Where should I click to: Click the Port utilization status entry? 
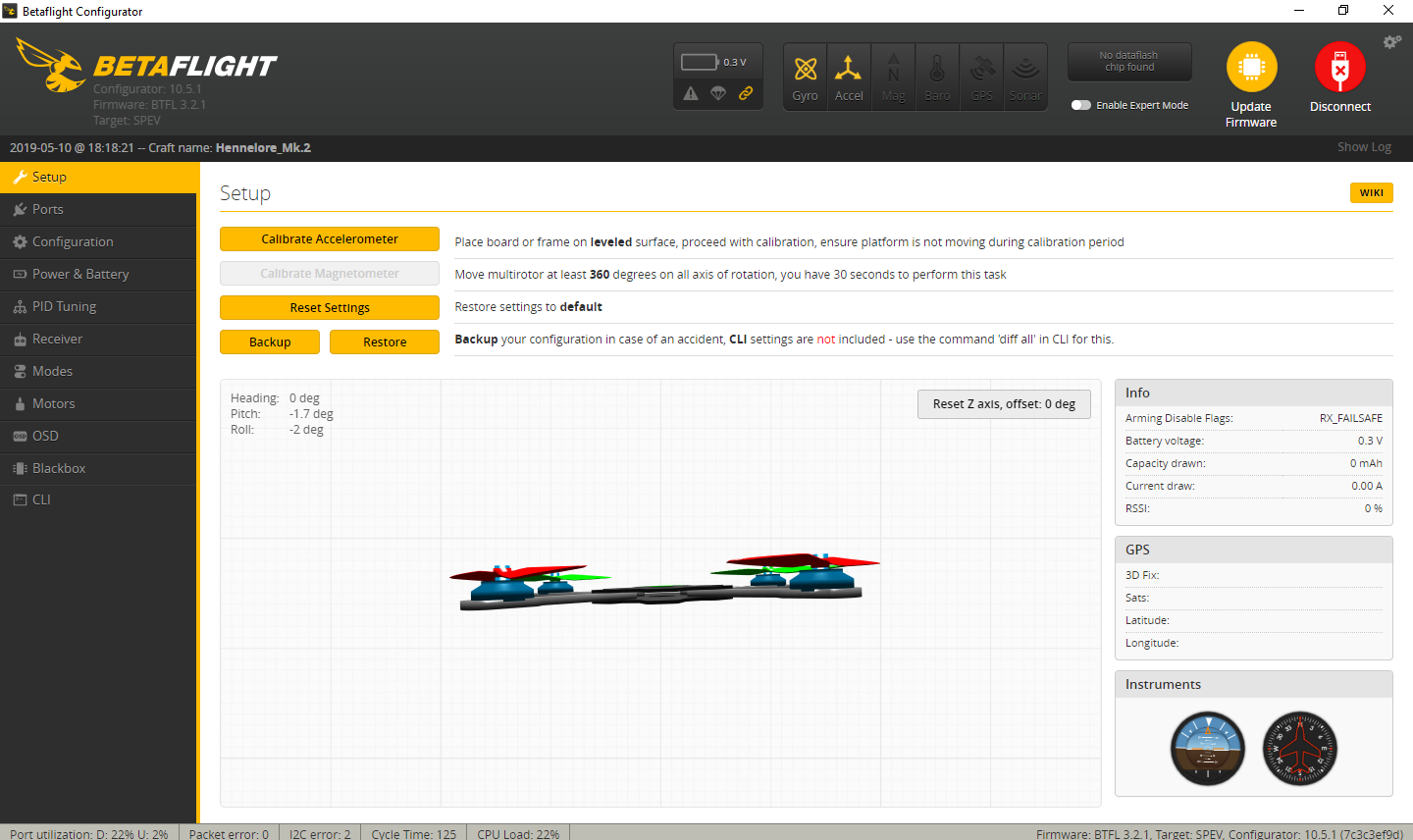pyautogui.click(x=89, y=833)
